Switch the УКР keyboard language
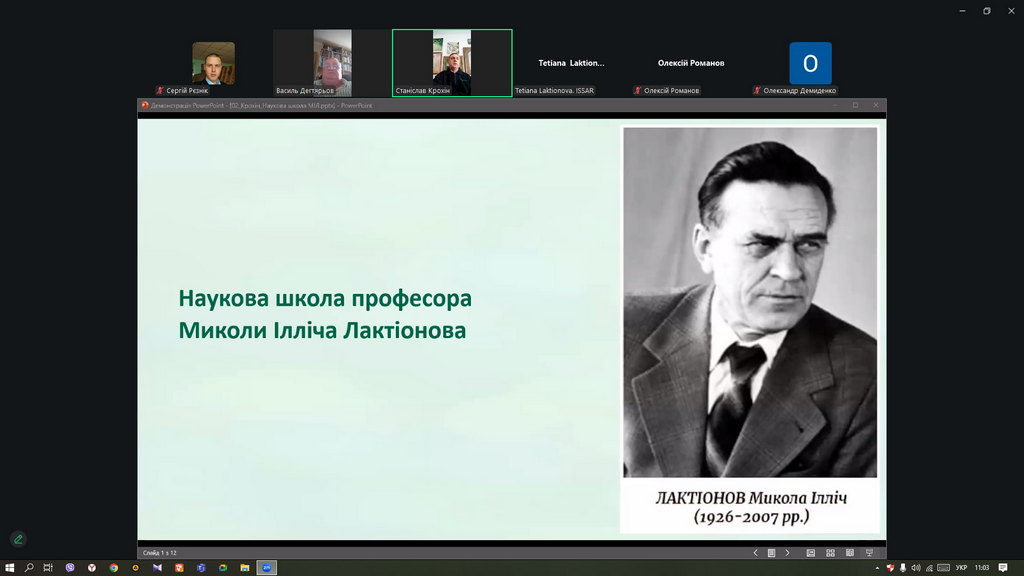The height and width of the screenshot is (576, 1024). click(961, 567)
